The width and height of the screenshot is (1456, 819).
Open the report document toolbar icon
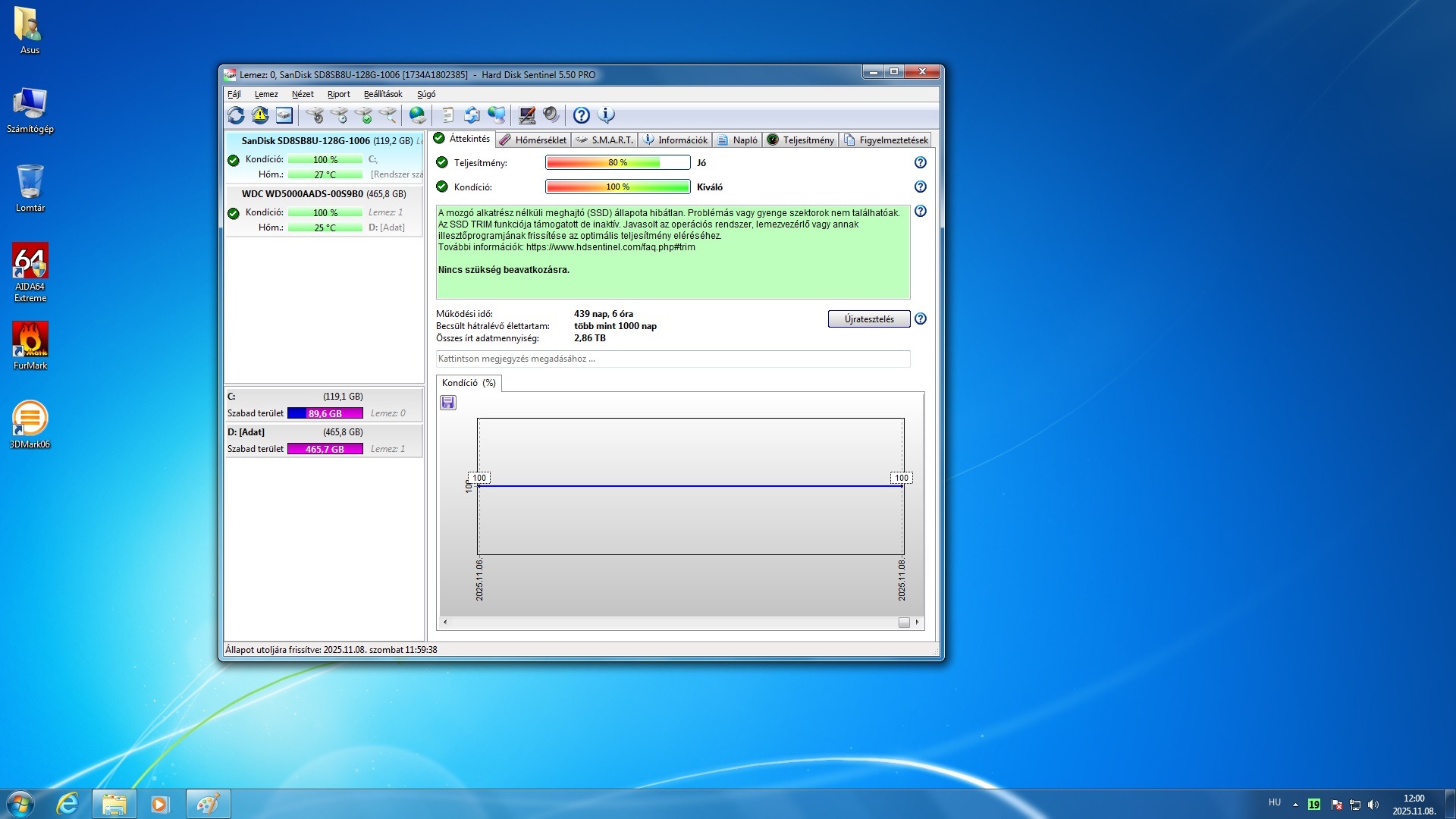[447, 115]
